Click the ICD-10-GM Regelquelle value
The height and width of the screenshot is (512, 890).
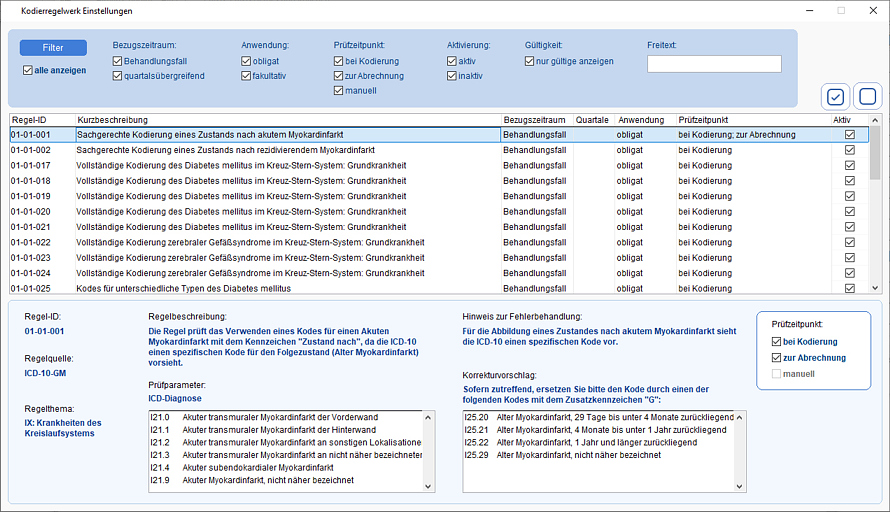point(45,373)
